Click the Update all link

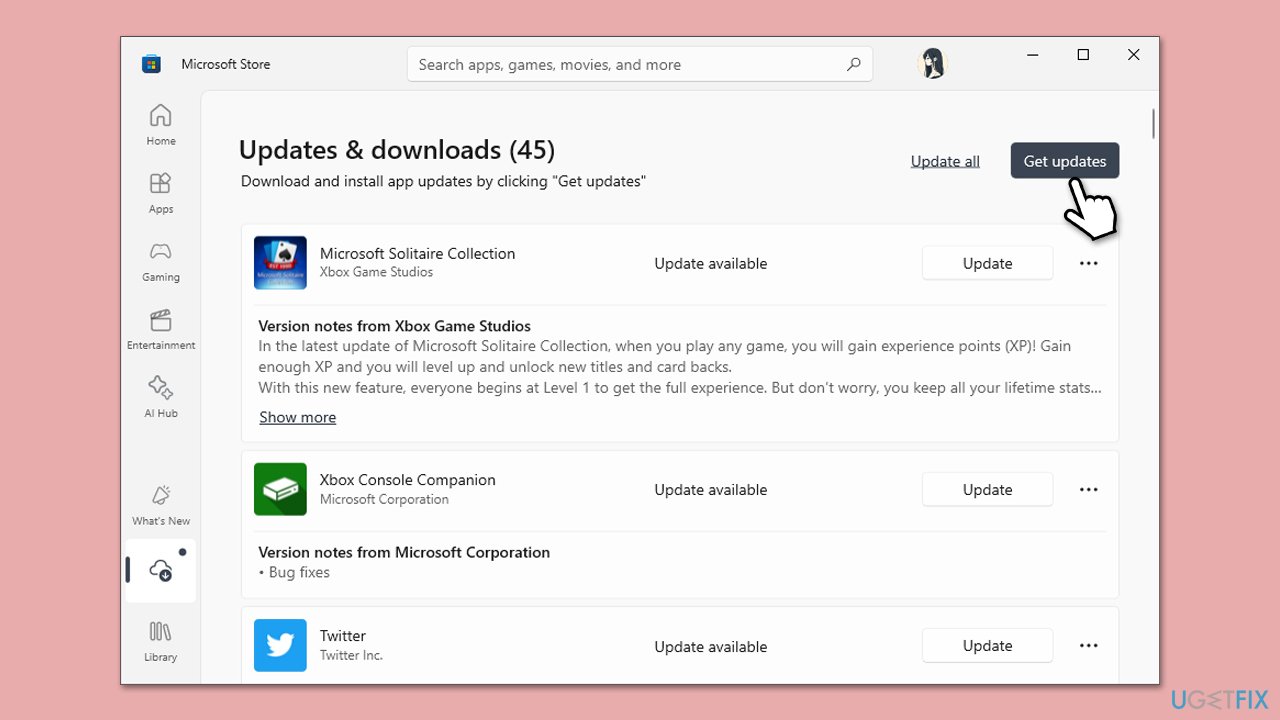(x=945, y=161)
